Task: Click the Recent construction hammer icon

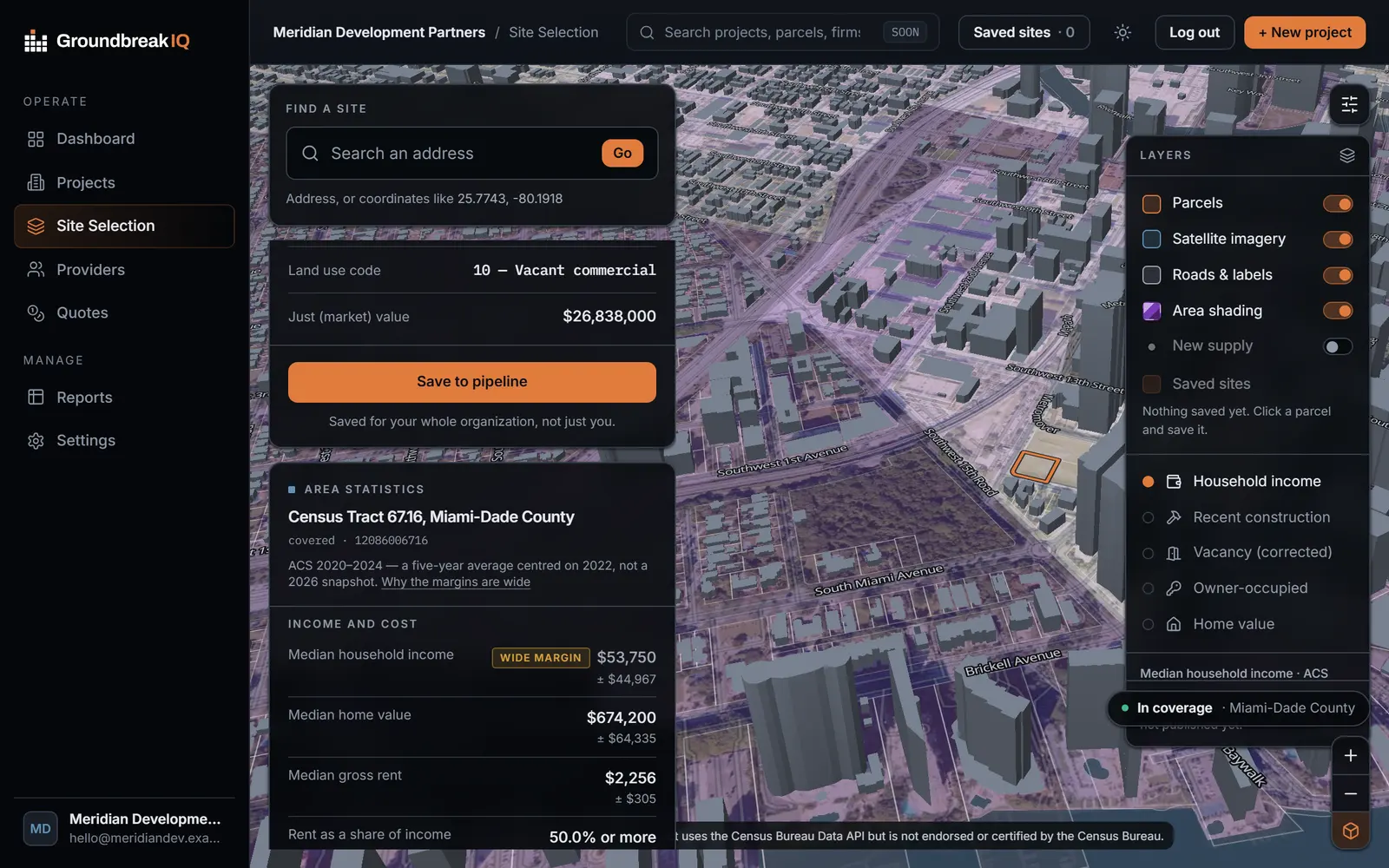Action: (1174, 517)
